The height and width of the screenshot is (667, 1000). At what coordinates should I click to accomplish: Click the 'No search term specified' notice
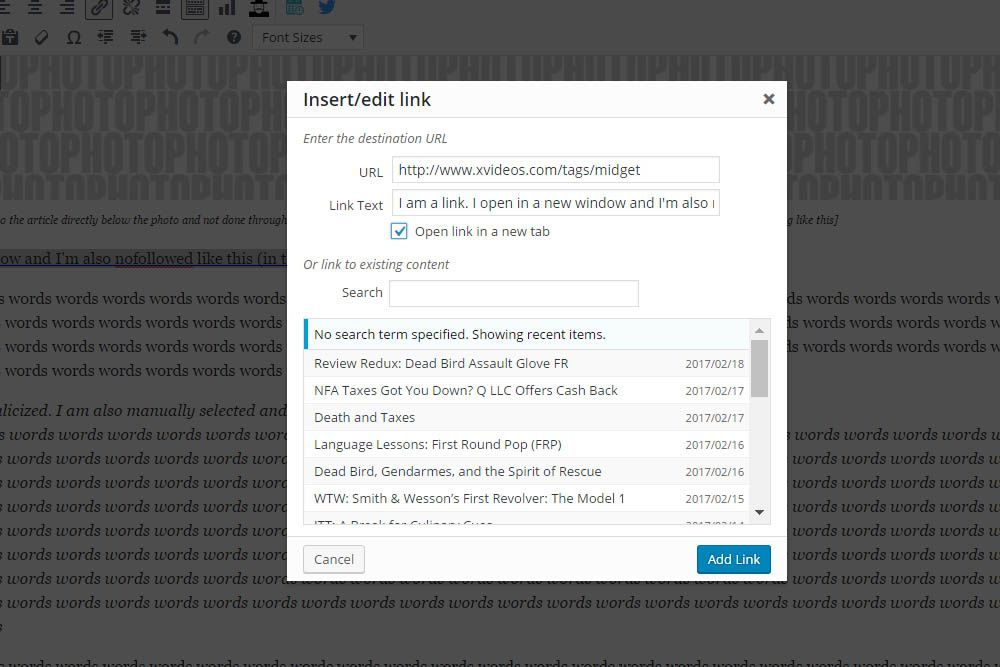[x=527, y=334]
